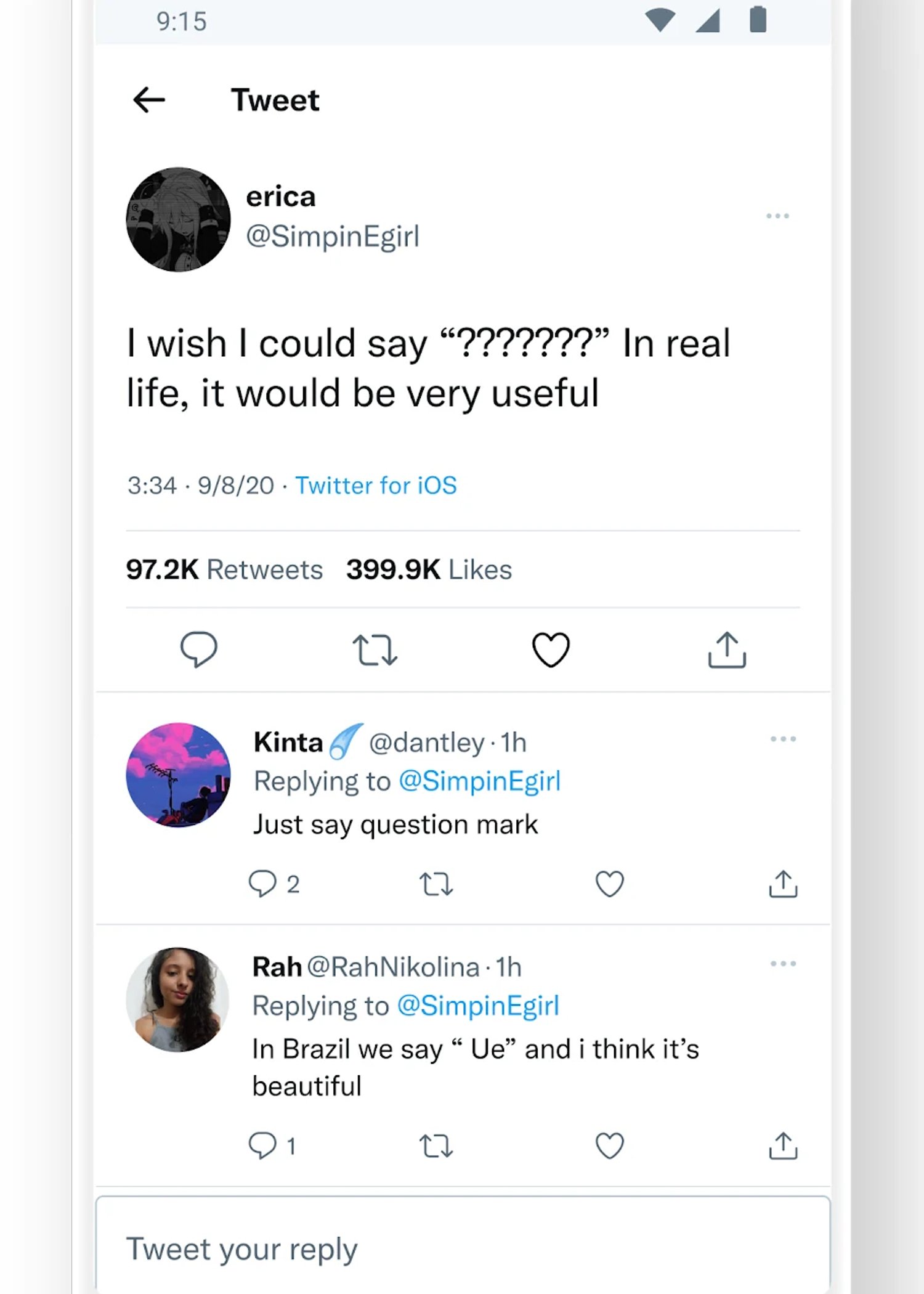
Task: Go back using the arrow icon
Action: pyautogui.click(x=149, y=100)
